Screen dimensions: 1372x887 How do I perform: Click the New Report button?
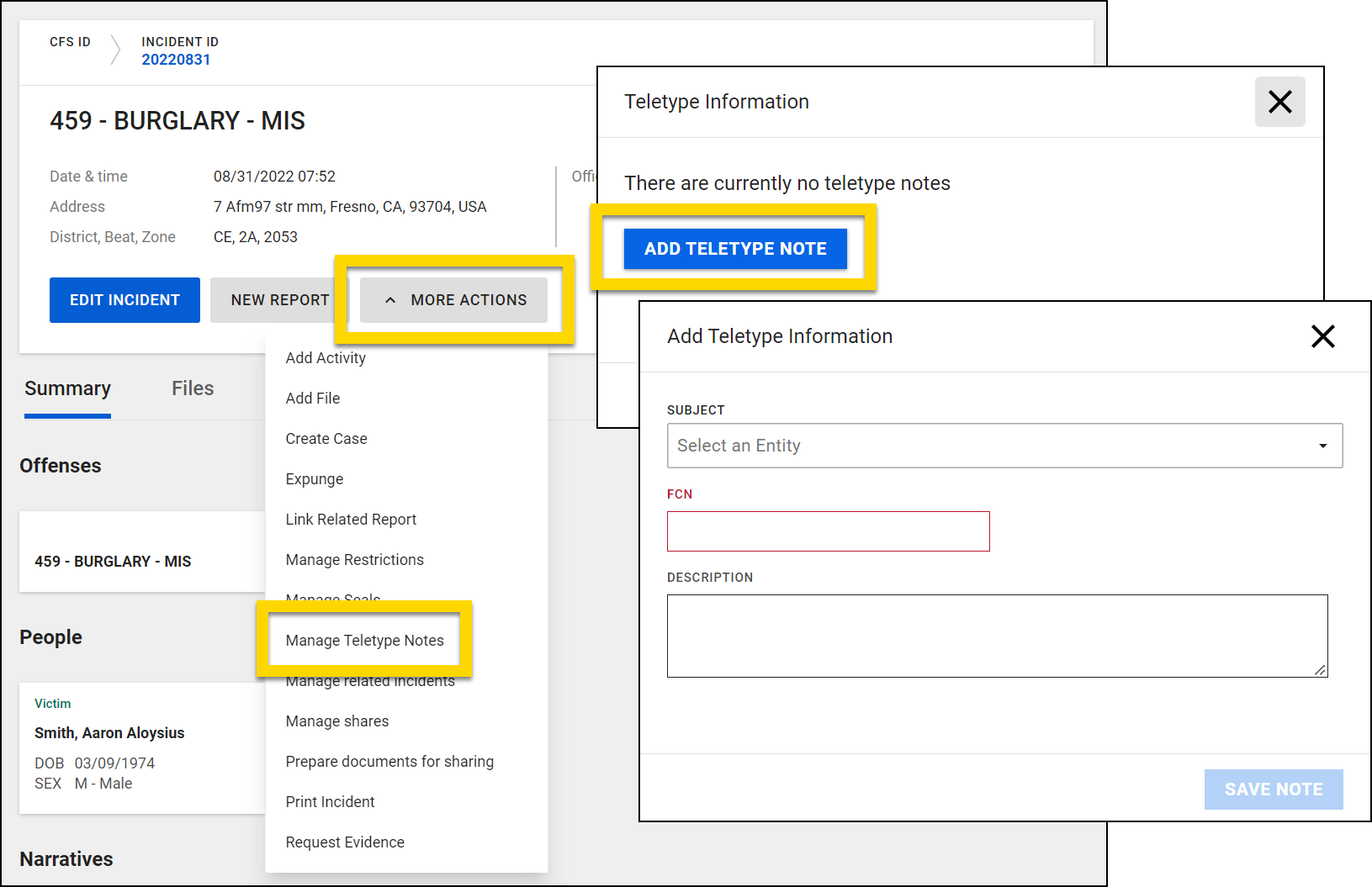[280, 300]
